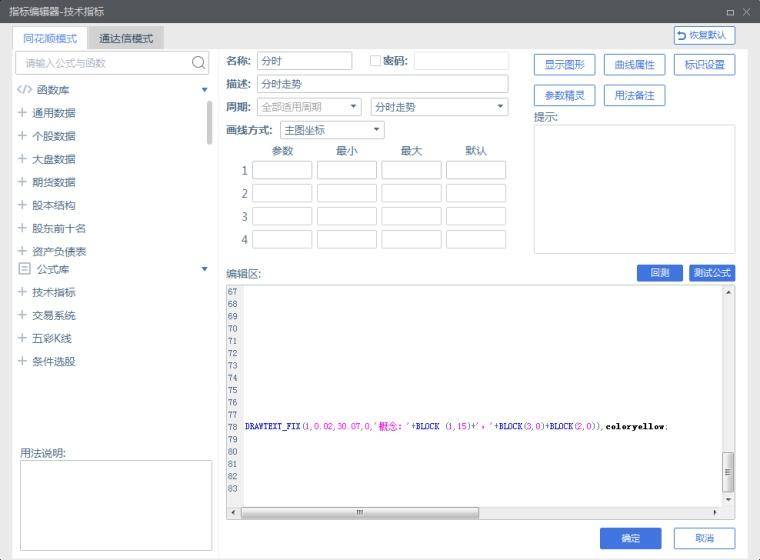760x560 pixels.
Task: Click the 描述 field with 分时走势
Action: (382, 84)
